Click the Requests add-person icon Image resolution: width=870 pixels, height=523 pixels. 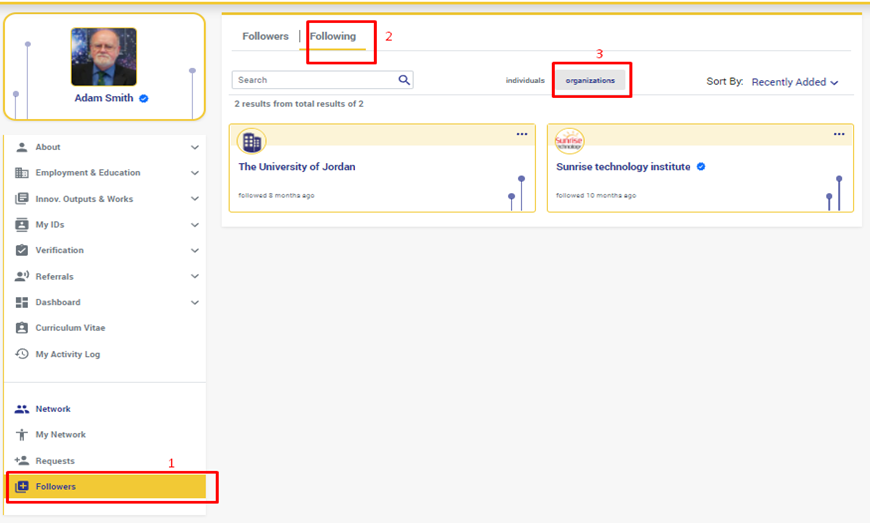pyautogui.click(x=22, y=461)
